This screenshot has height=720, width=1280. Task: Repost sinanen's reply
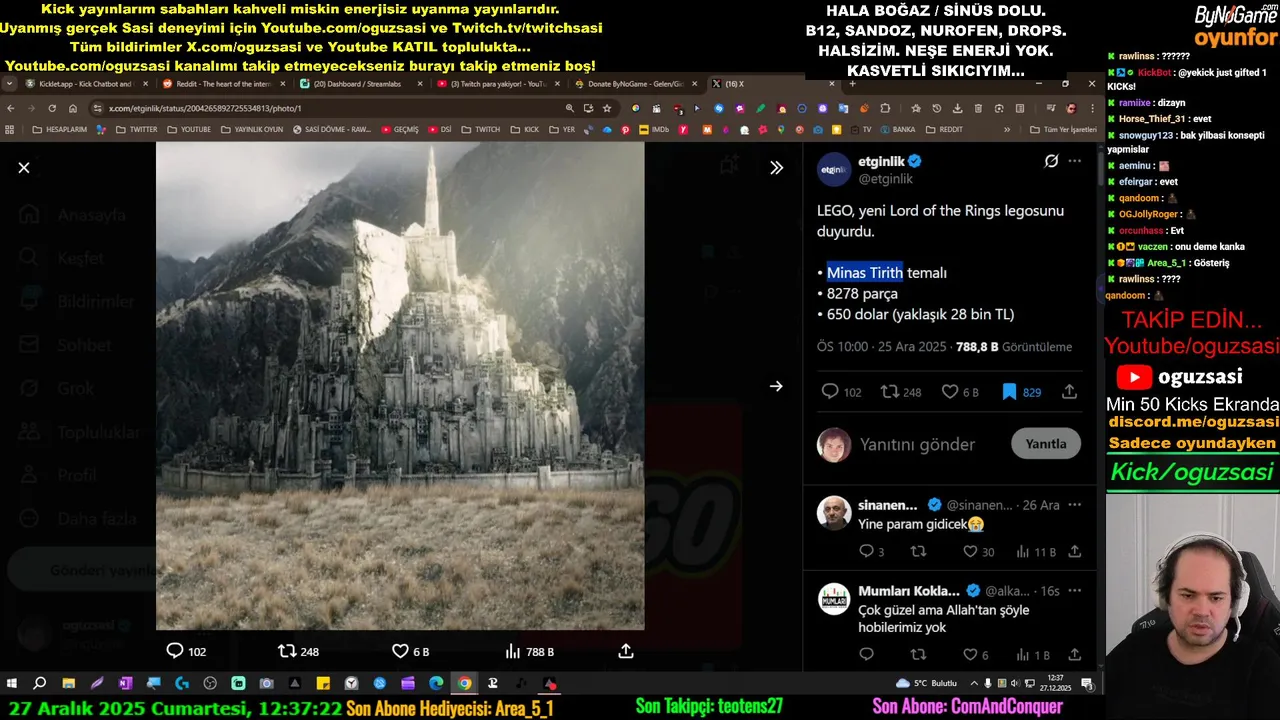tap(918, 552)
